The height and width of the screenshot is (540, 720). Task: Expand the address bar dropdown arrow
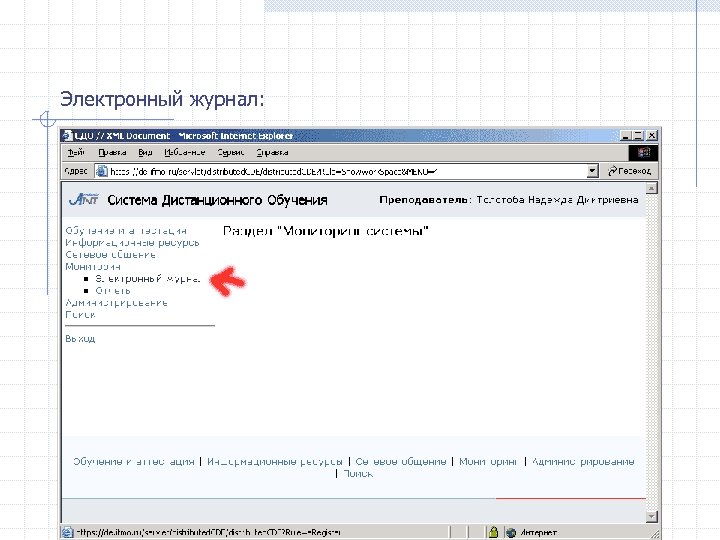tap(592, 171)
